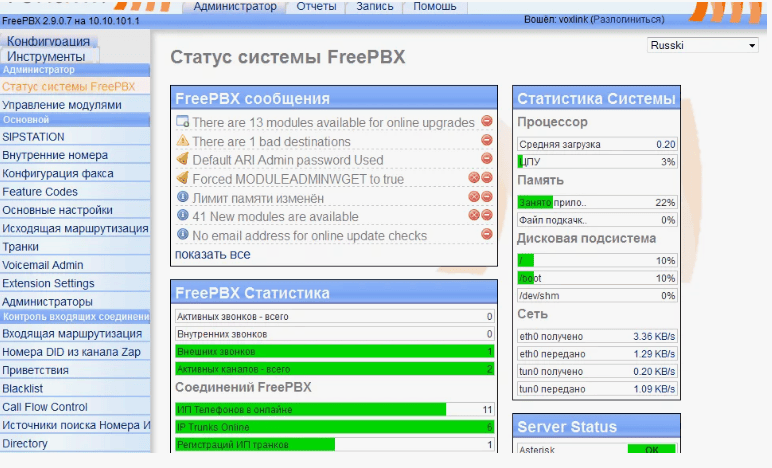
Task: Click the Разлогиниться logout link
Action: tap(627, 20)
